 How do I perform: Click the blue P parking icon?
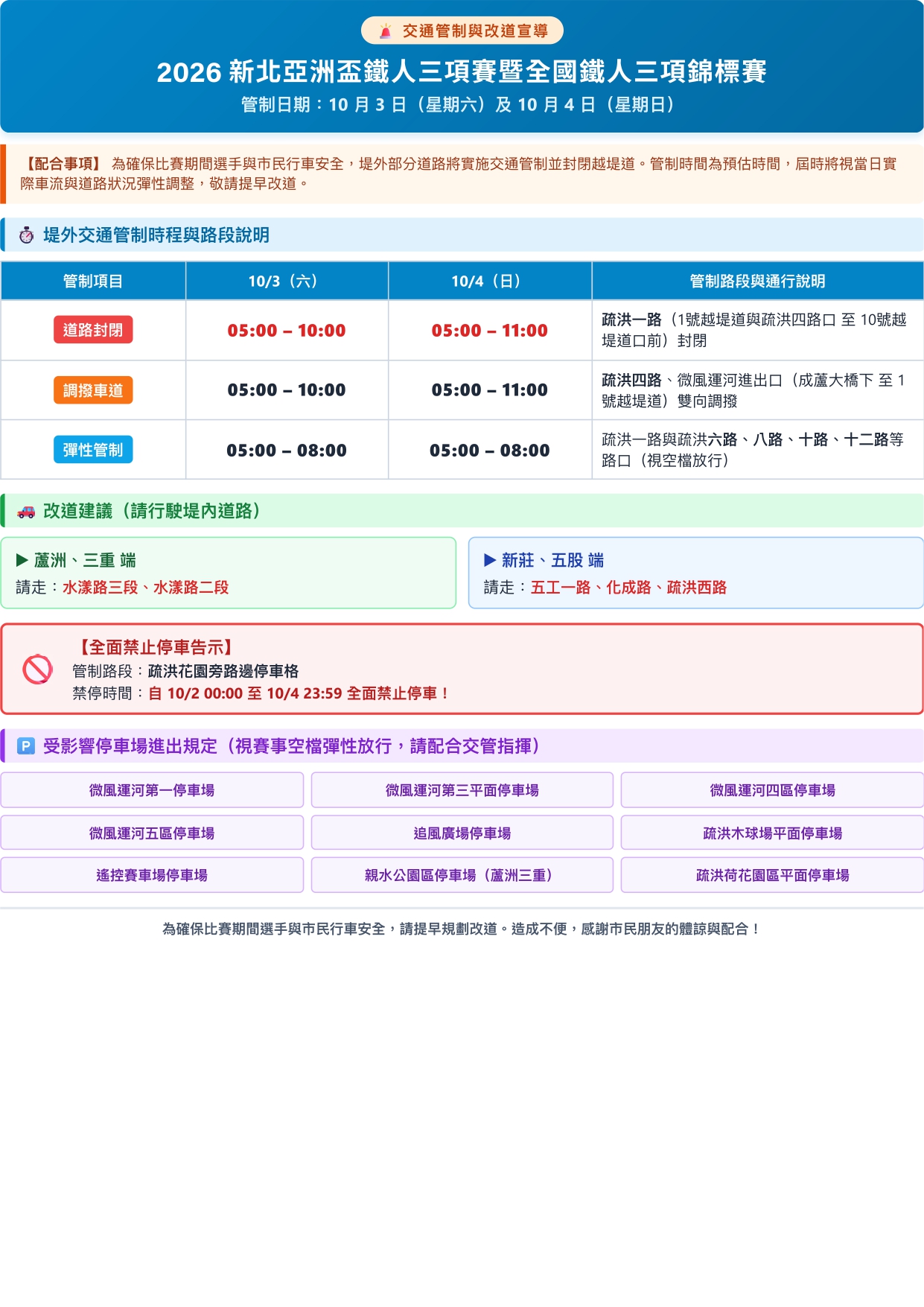[x=26, y=746]
